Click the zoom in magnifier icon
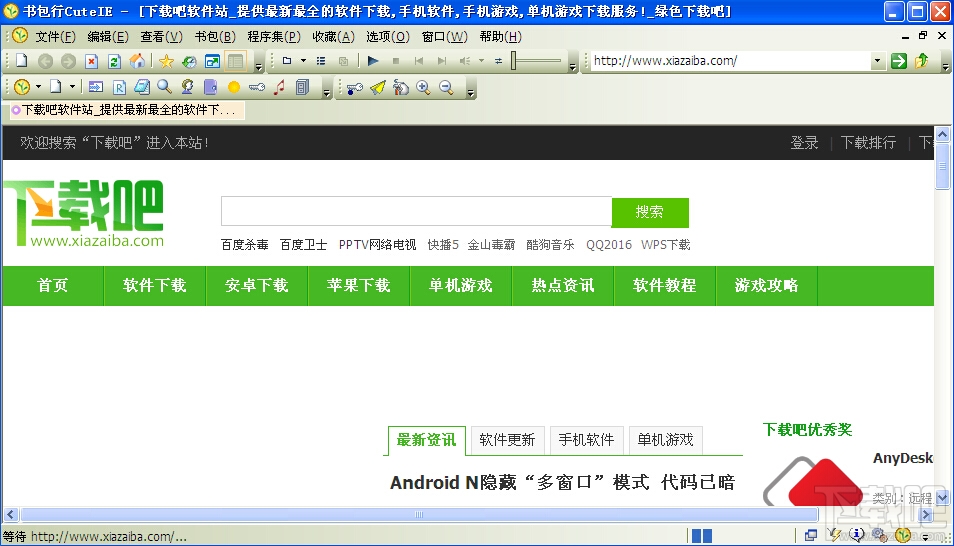 pos(423,88)
